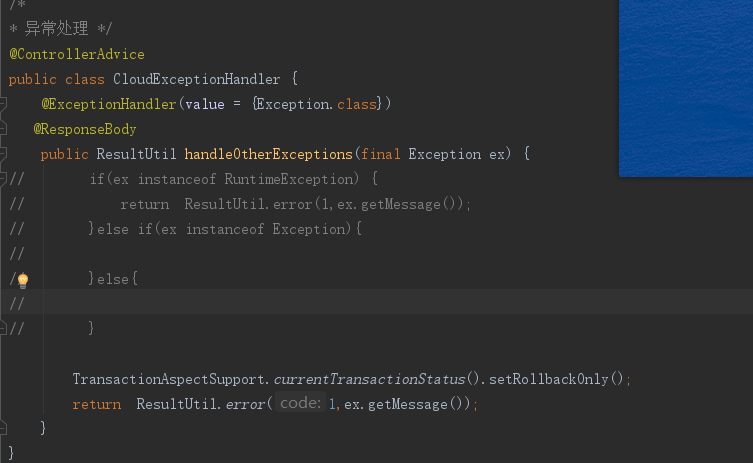The width and height of the screenshot is (753, 463).
Task: Click the blue image panel at right
Action: (686, 88)
